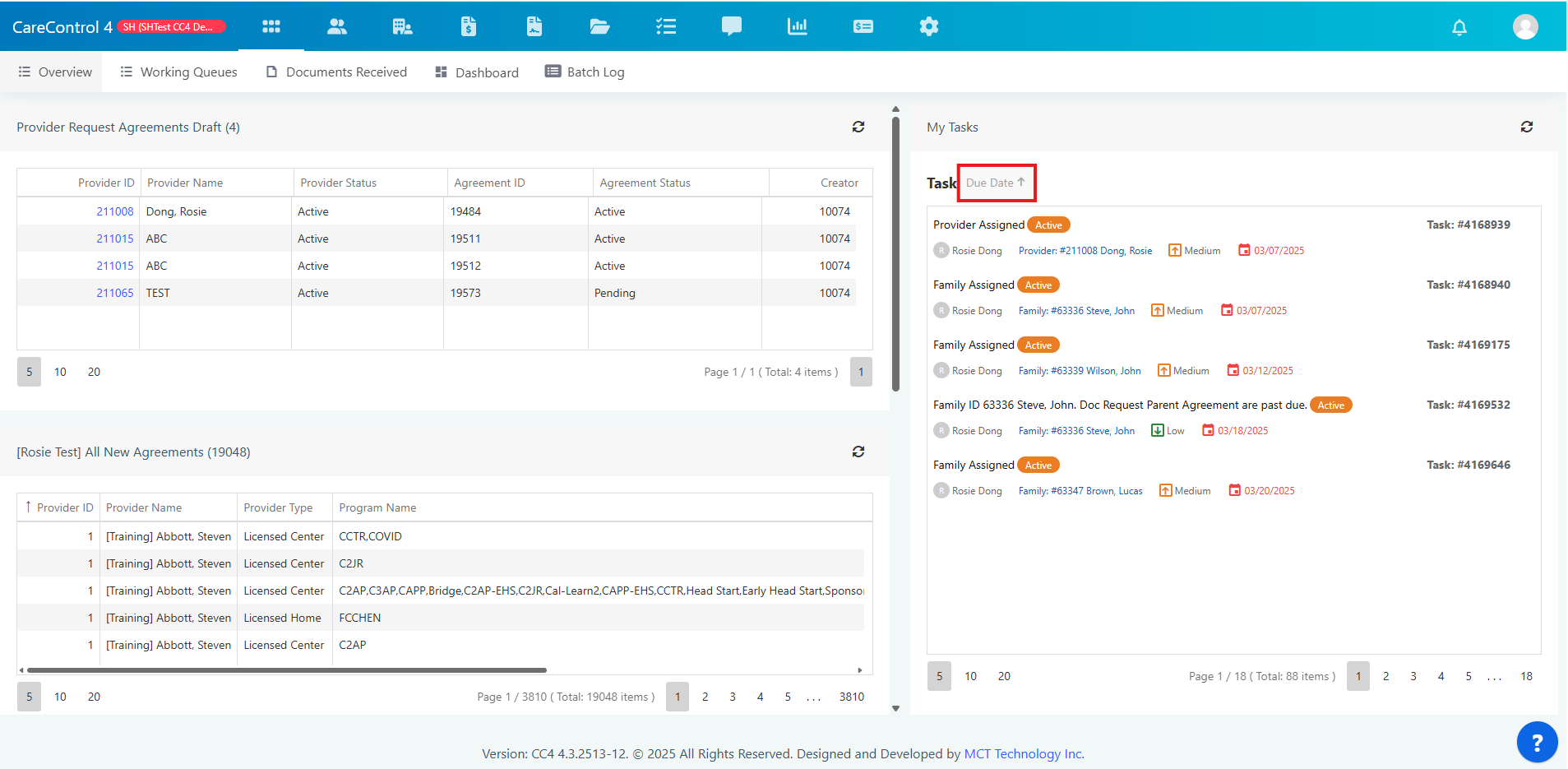Go to page 3810 of New Agreements
This screenshot has width=1568, height=769.
click(x=852, y=697)
